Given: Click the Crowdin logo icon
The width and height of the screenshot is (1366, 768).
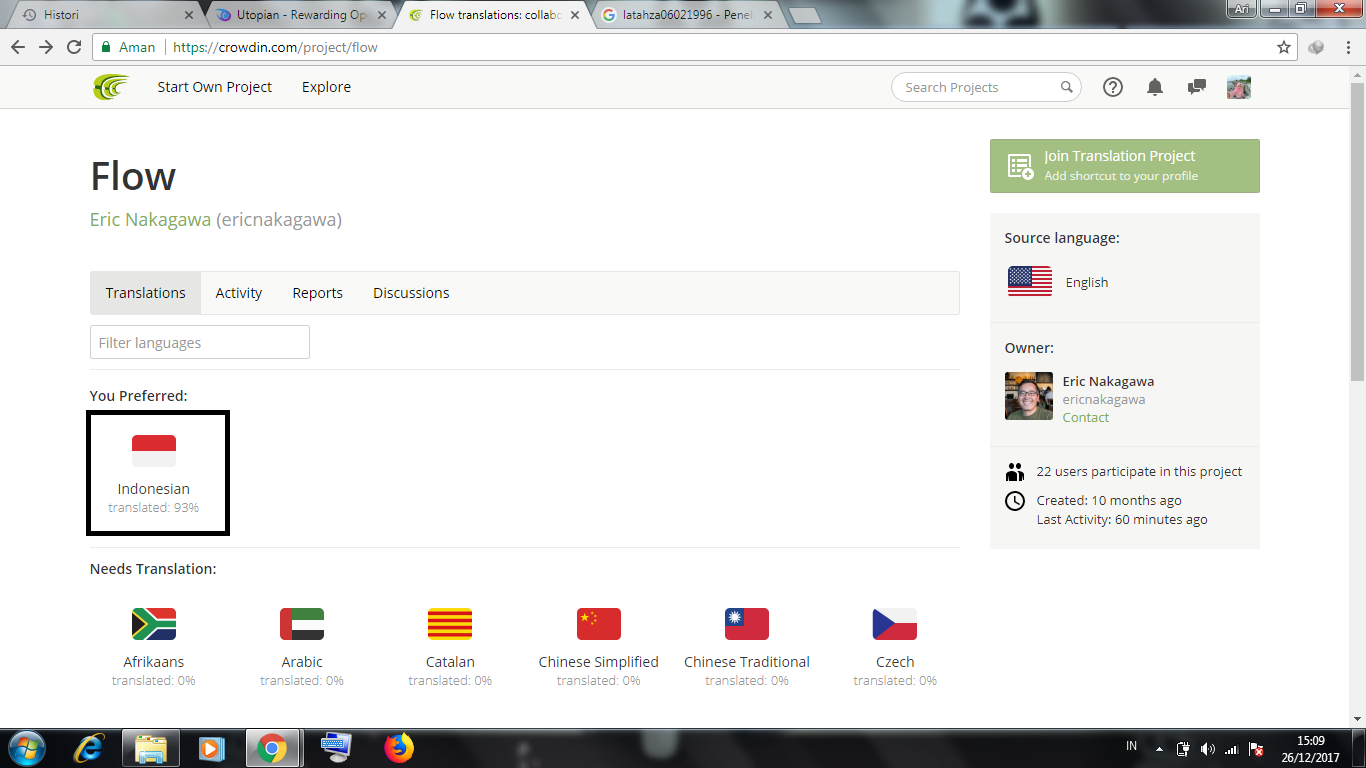Looking at the screenshot, I should [x=111, y=87].
